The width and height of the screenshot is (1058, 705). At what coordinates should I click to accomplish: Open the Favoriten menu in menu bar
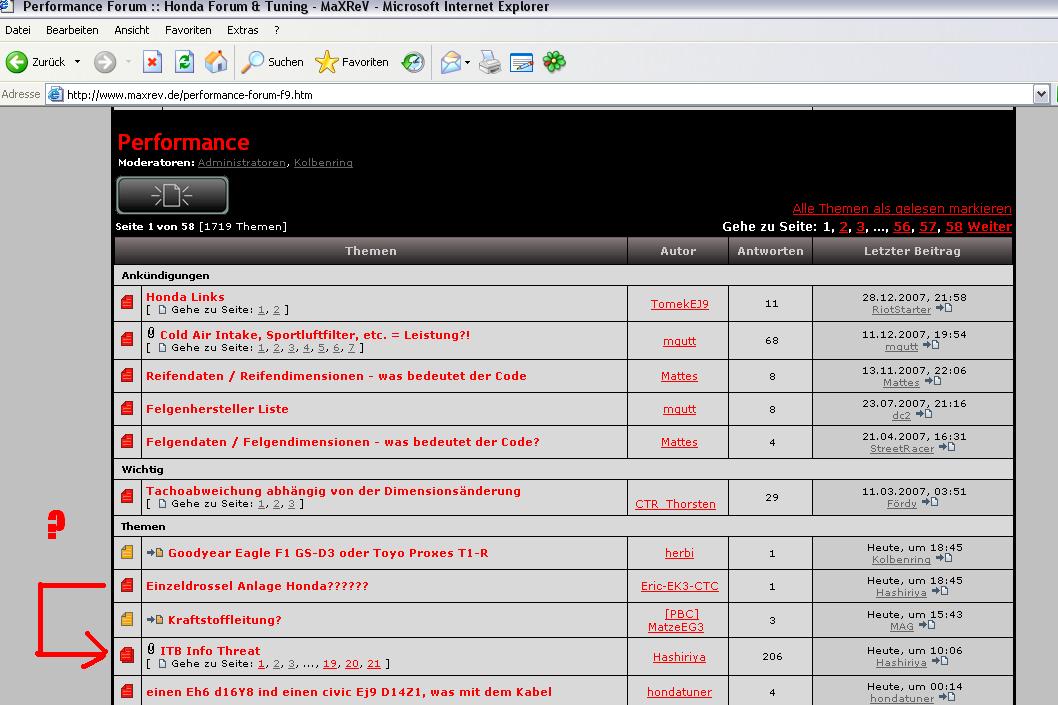(188, 30)
